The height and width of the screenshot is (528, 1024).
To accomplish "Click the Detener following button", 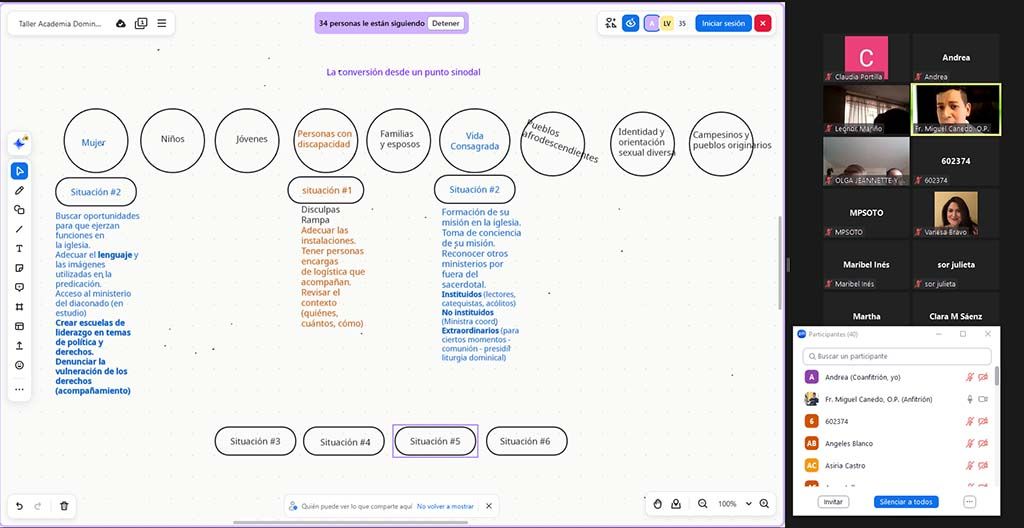I will [446, 24].
